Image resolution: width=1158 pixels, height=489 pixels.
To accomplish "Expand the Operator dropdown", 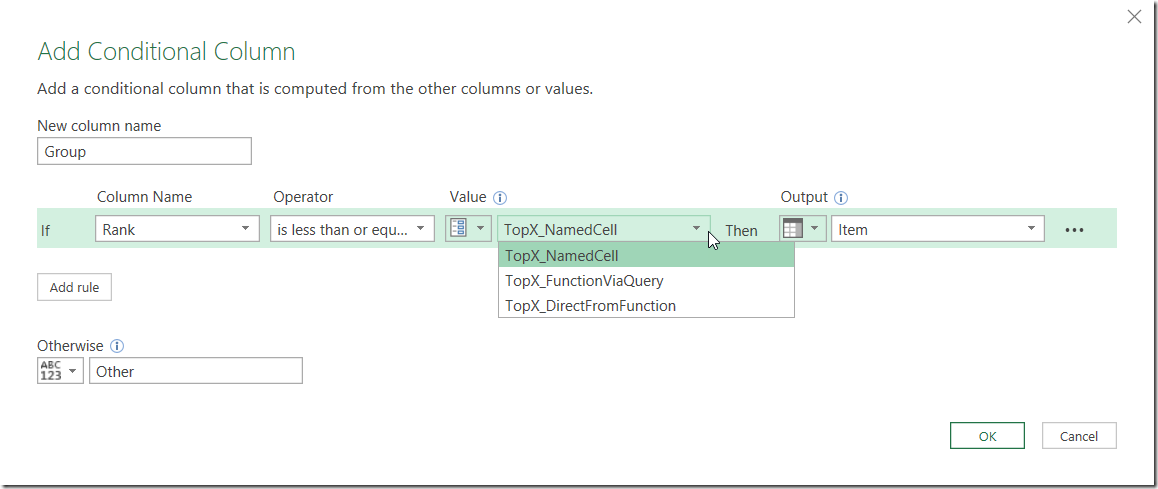I will coord(352,229).
